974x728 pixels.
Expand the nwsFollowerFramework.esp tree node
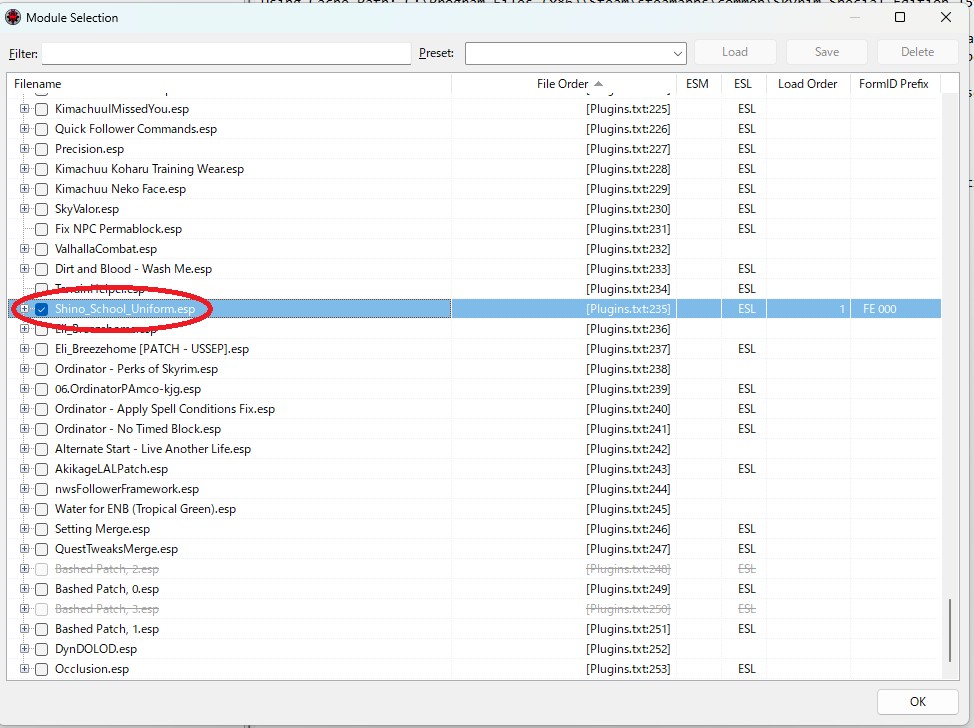25,489
